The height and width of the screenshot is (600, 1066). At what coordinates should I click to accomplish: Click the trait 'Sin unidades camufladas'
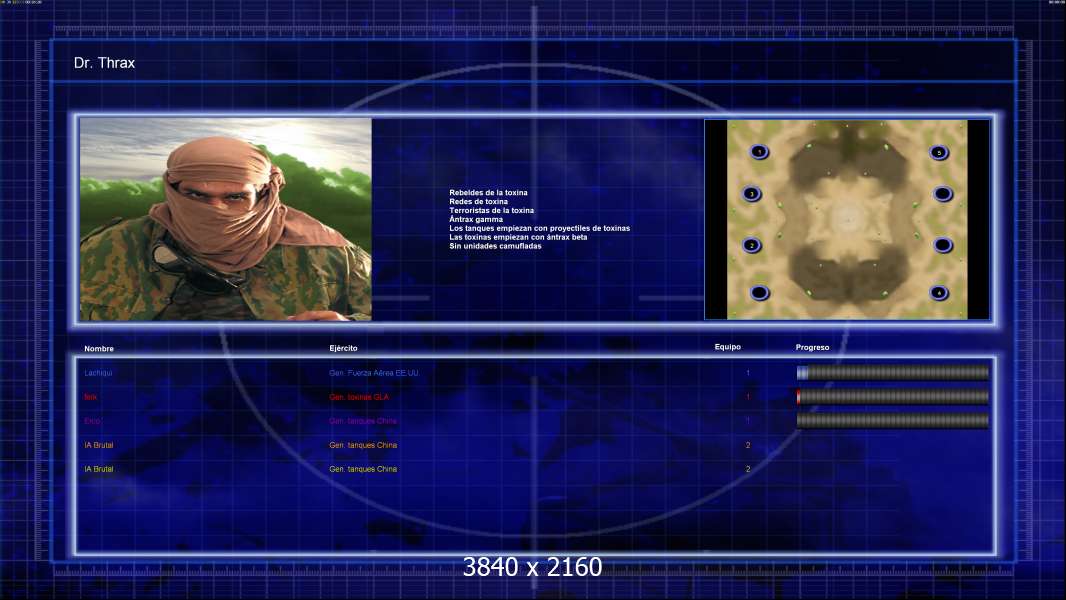495,246
